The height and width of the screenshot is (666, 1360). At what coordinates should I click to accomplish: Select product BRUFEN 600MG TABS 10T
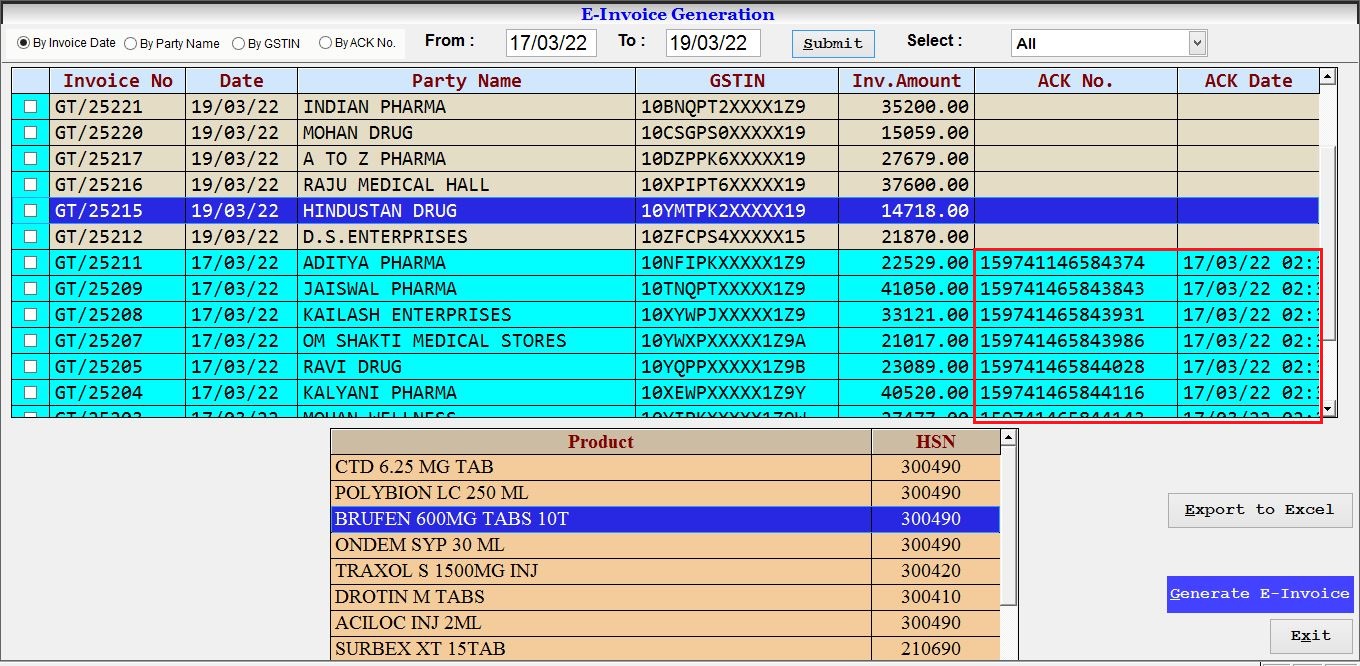[665, 519]
